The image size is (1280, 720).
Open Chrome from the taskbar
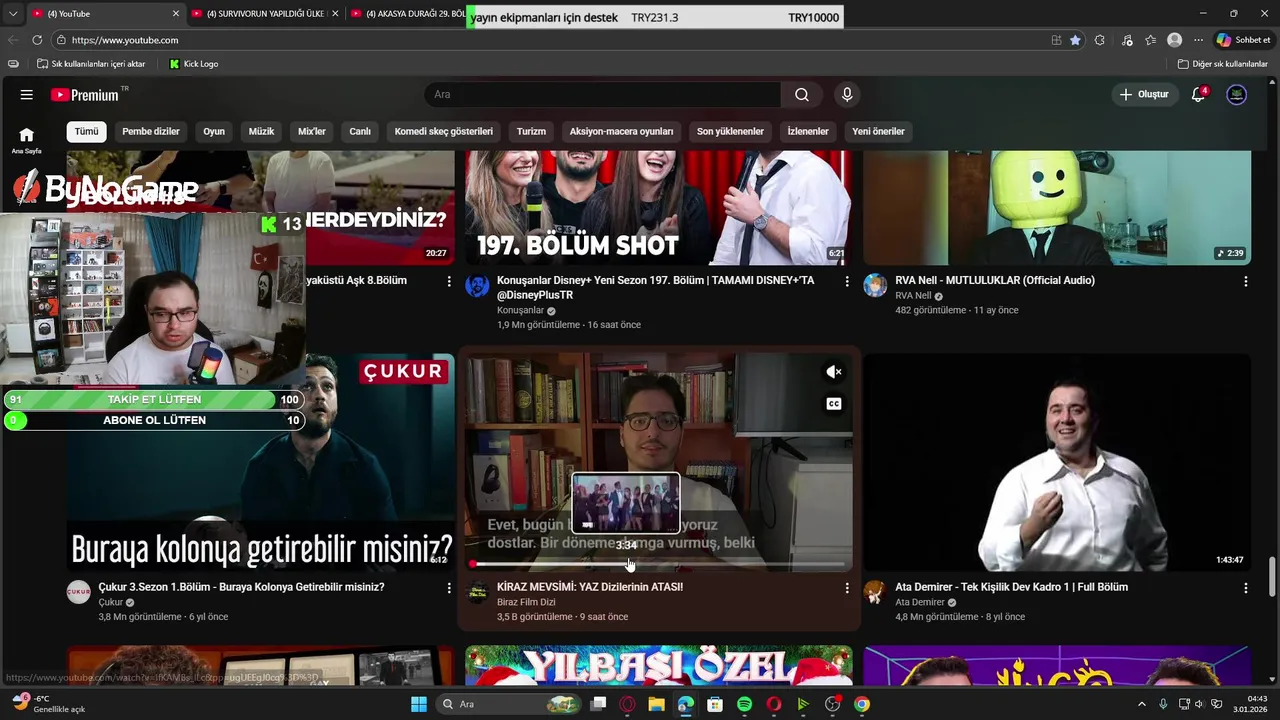[x=862, y=704]
